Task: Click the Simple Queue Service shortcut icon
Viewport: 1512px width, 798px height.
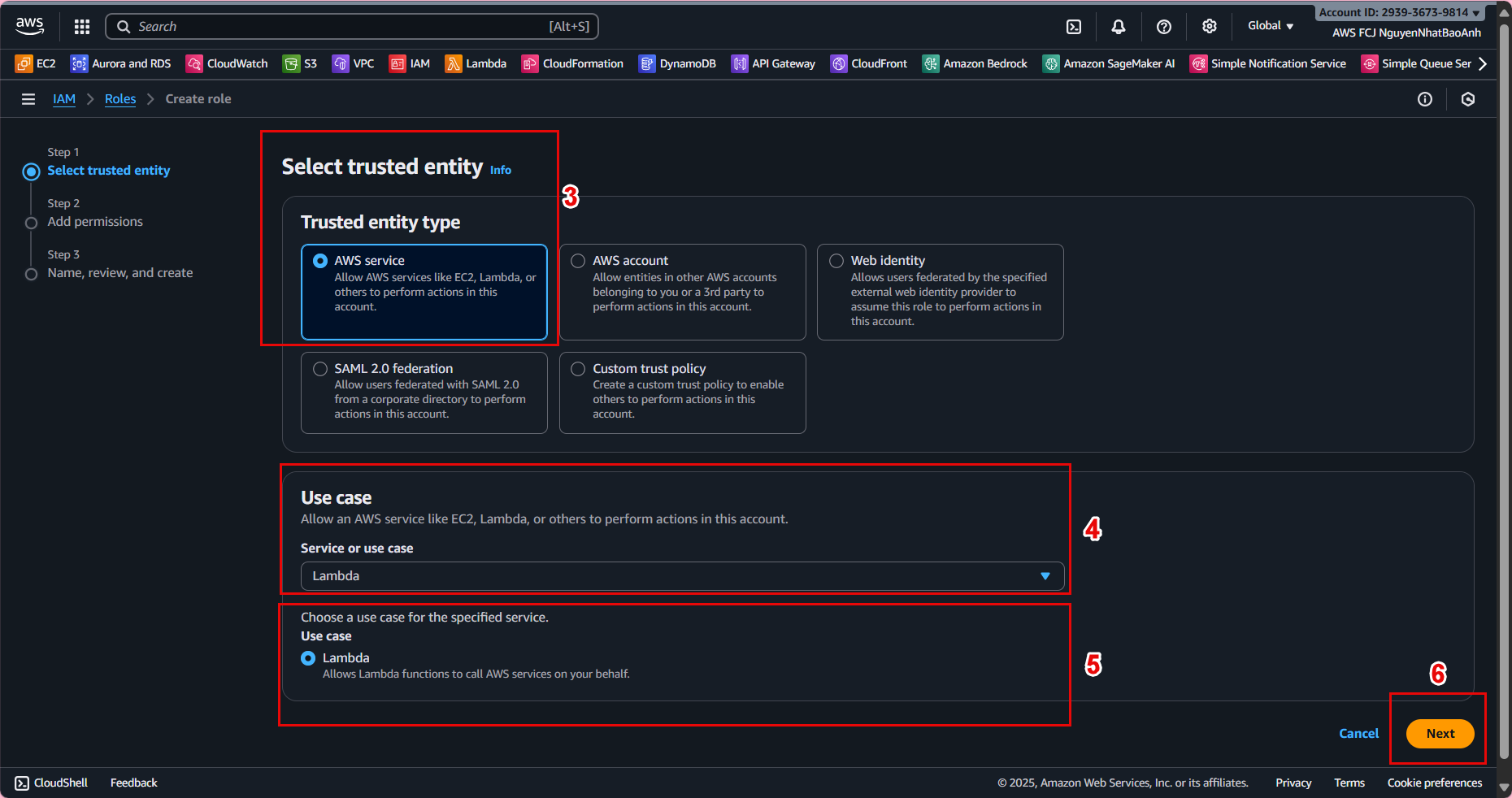Action: 1370,63
